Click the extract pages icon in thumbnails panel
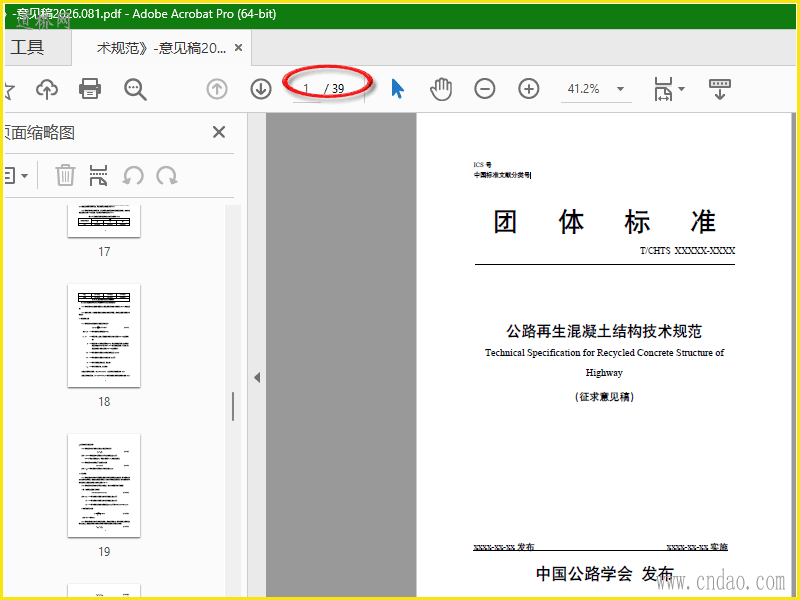800x600 pixels. click(98, 175)
